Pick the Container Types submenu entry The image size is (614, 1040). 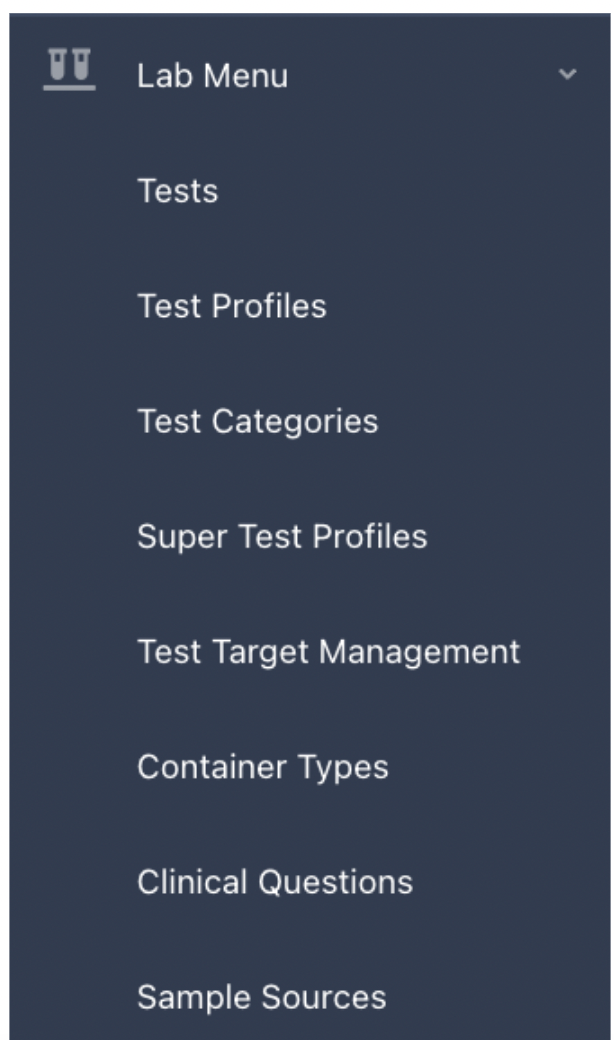pyautogui.click(x=263, y=768)
